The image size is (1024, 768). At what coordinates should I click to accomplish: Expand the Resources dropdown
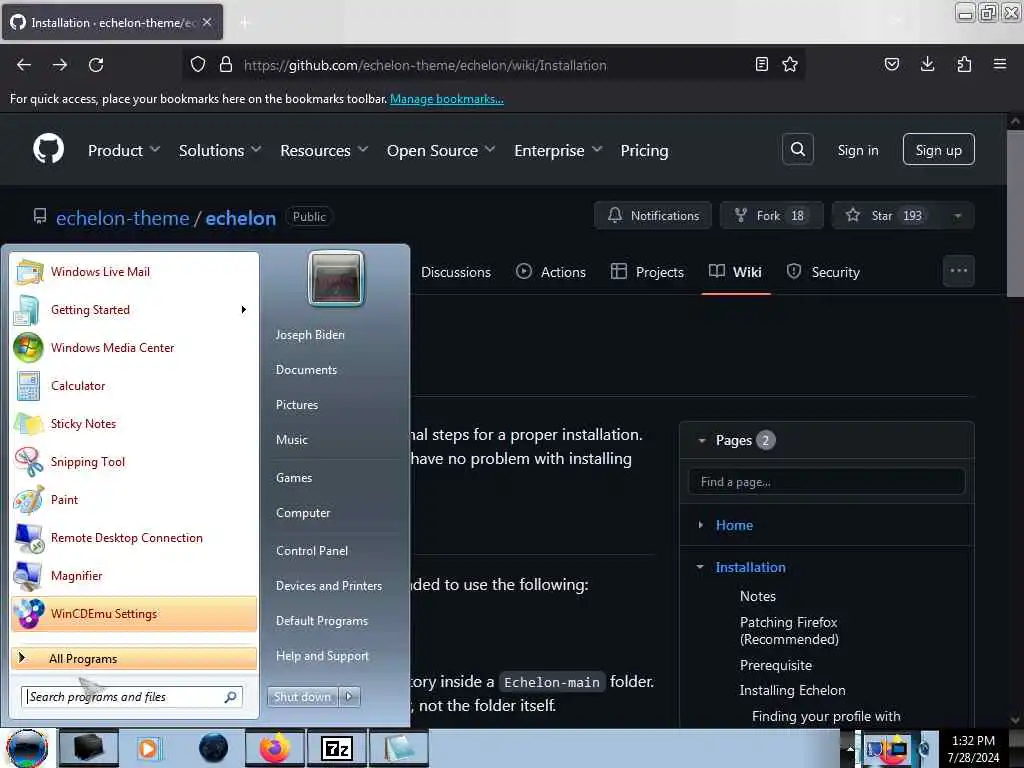(324, 150)
